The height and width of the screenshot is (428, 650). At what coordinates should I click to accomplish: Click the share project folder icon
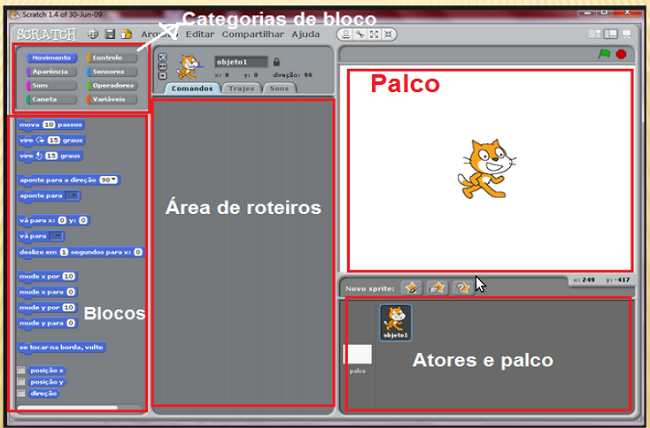126,34
